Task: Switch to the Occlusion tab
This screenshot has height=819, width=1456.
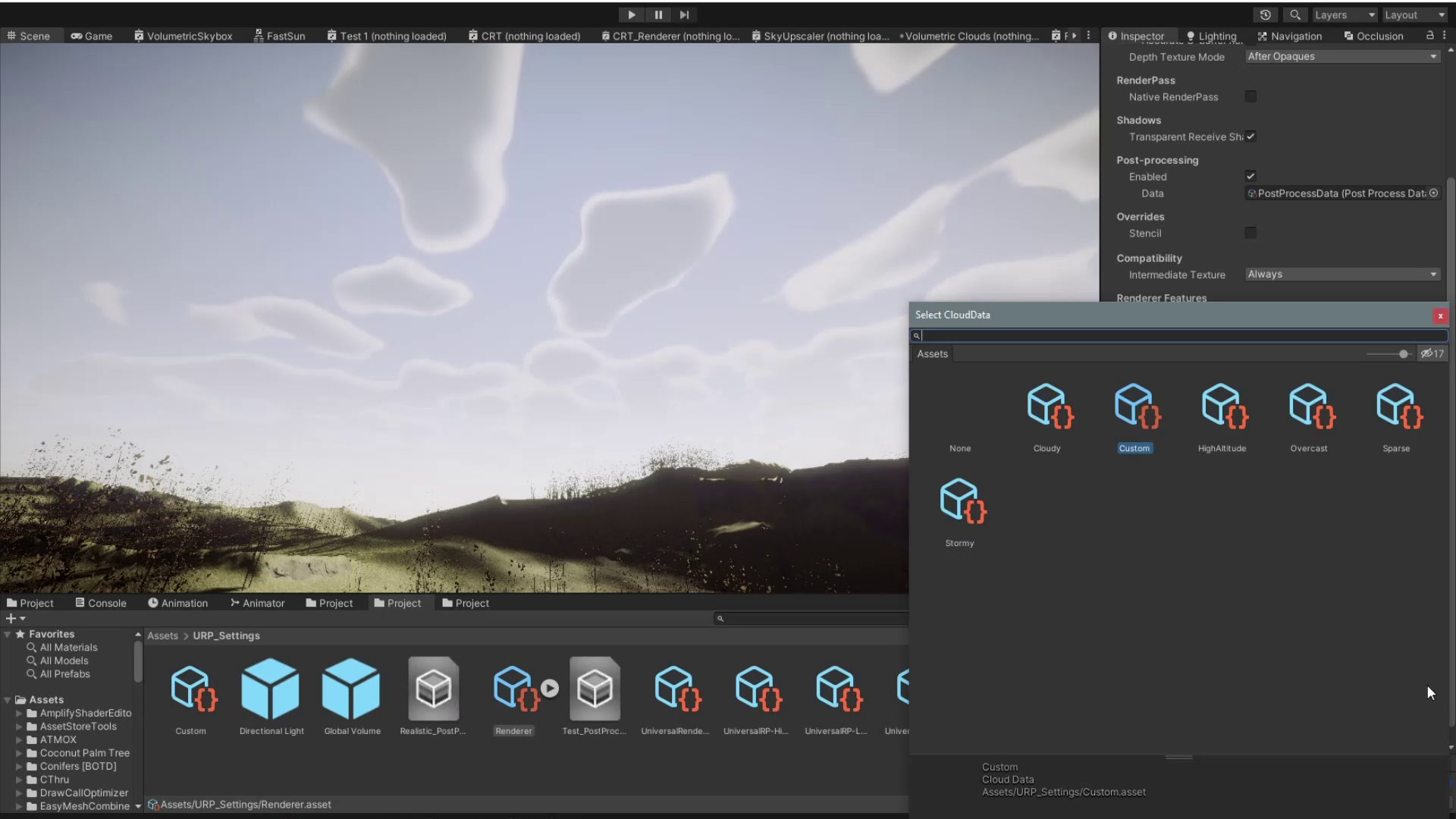Action: click(x=1373, y=36)
